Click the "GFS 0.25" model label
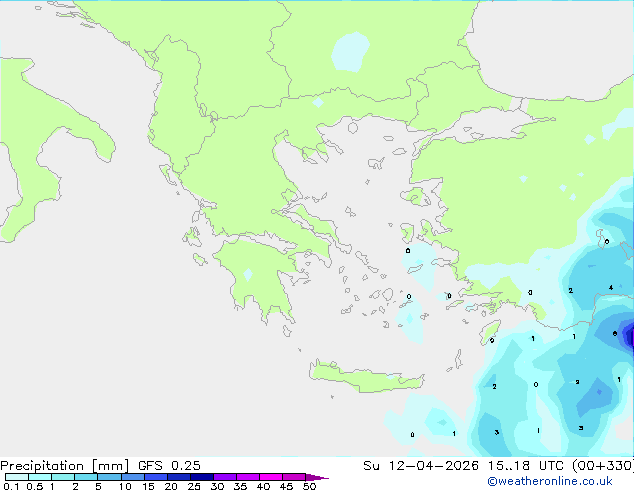 (x=169, y=466)
